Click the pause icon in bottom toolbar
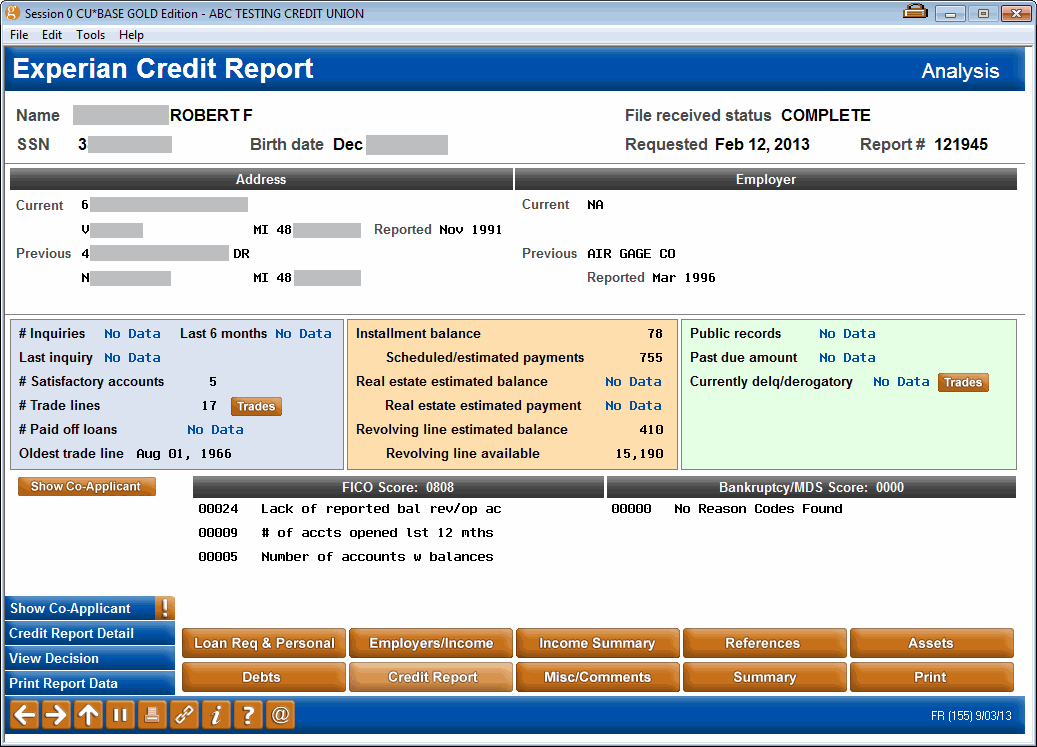Screen dimensions: 1037x747 (x=120, y=715)
